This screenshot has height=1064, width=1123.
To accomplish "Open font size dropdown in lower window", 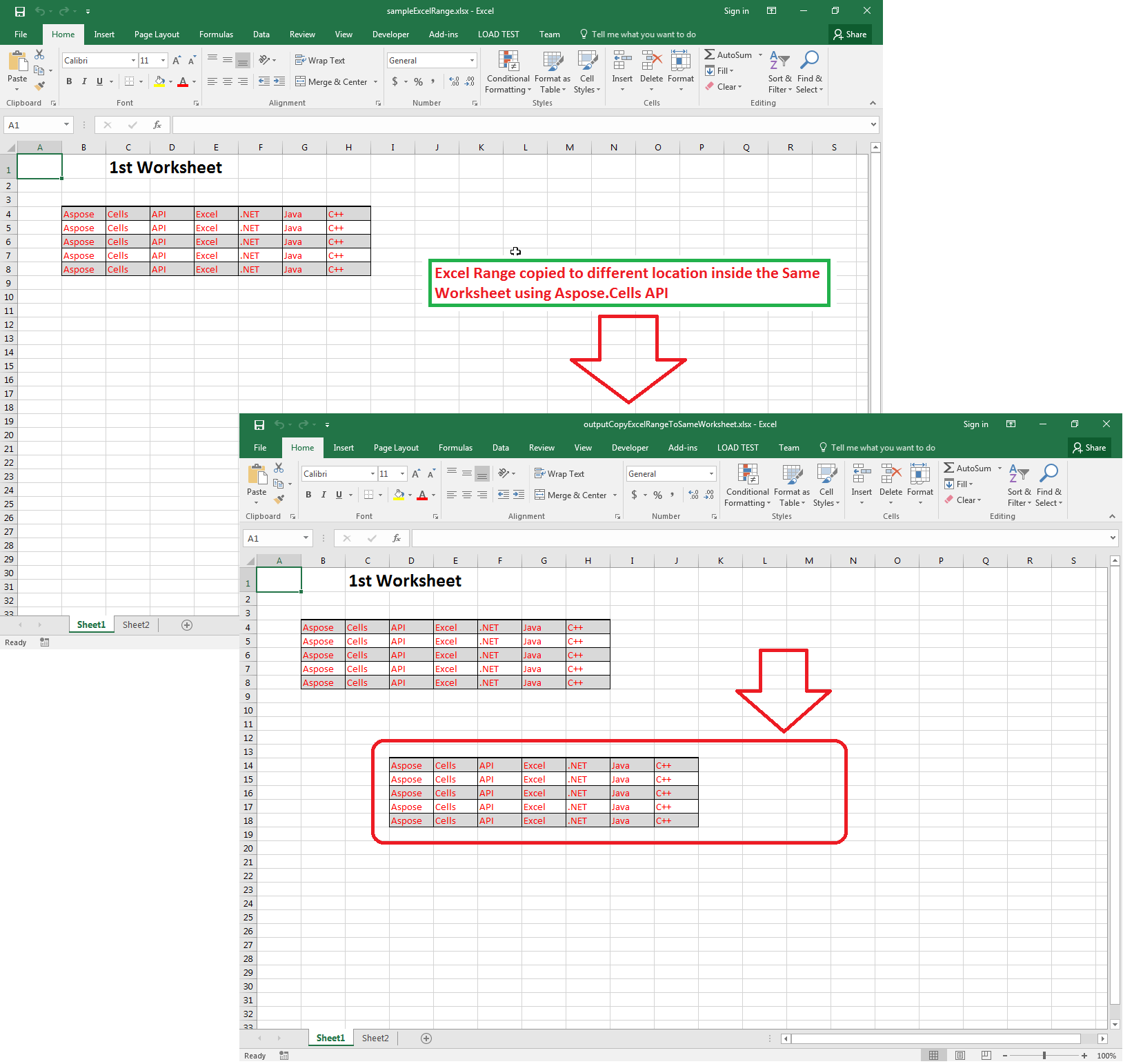I will [403, 474].
